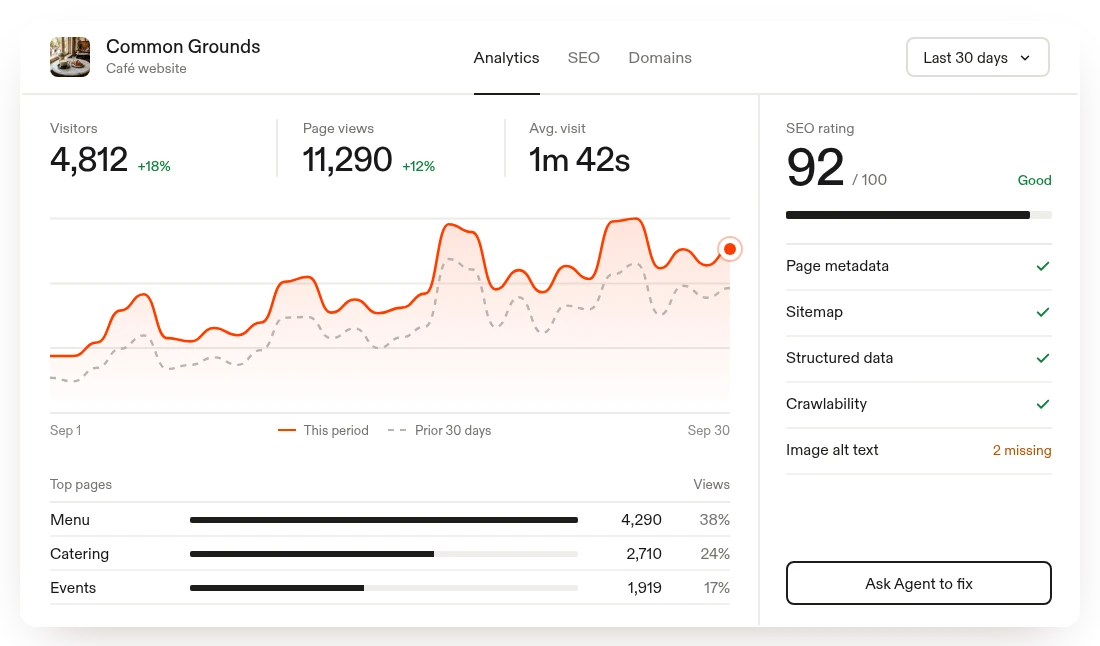
Task: Select the Menu row label
Action: (x=70, y=520)
